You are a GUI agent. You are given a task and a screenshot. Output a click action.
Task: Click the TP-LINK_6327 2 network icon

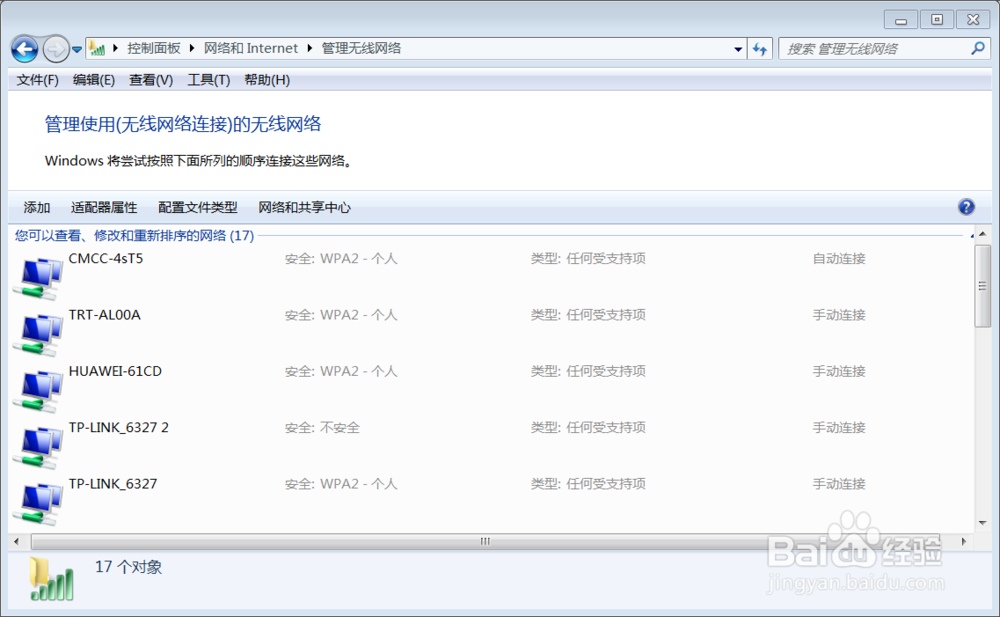tap(38, 447)
